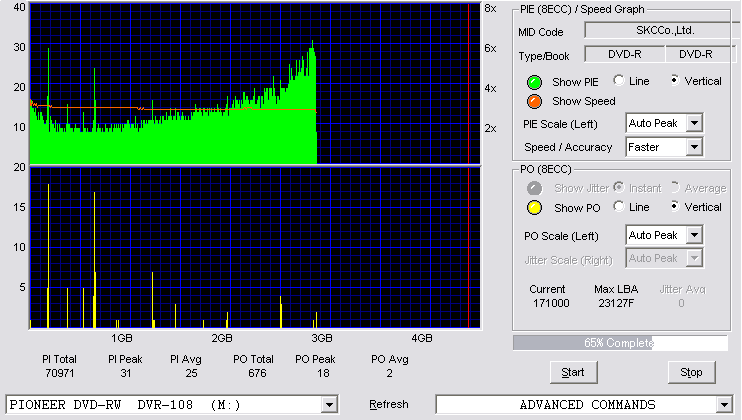The width and height of the screenshot is (742, 420).
Task: Click the PO Avg value 2
Action: (389, 373)
